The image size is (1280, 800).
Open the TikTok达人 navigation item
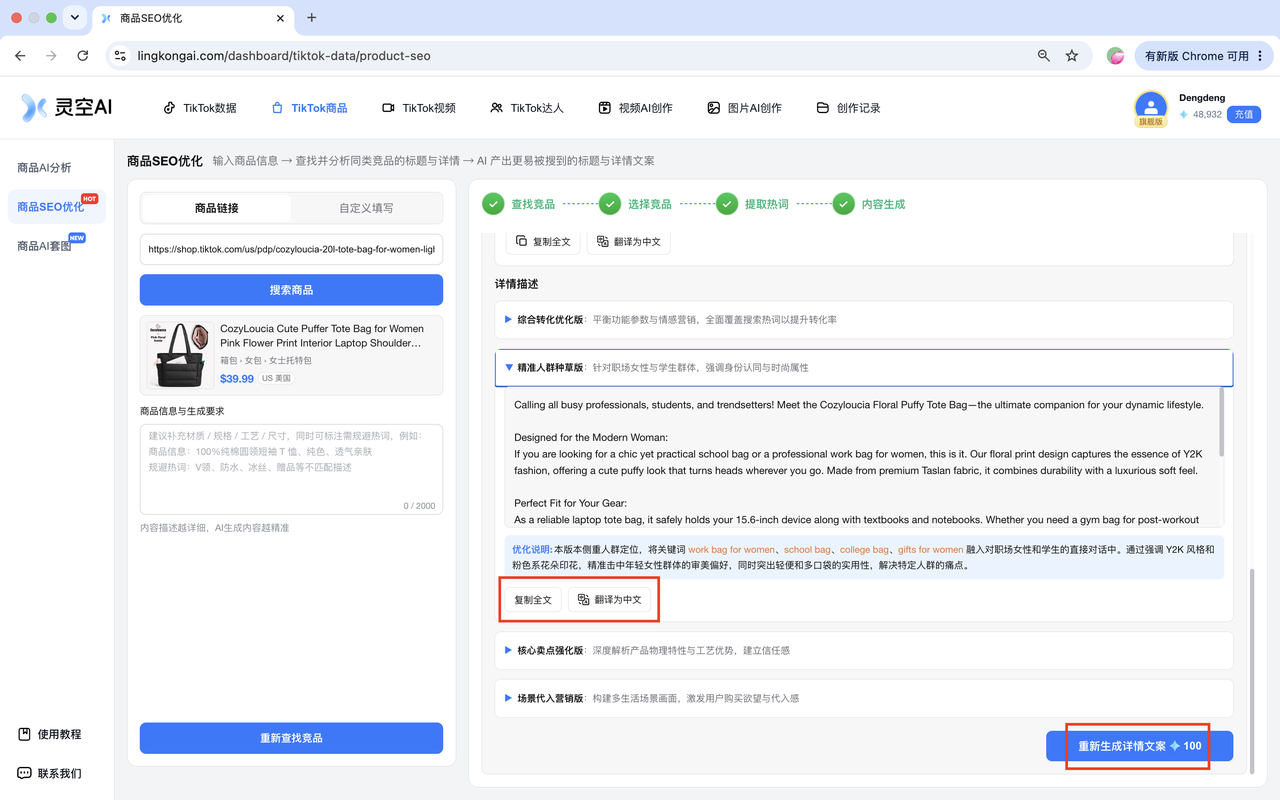[x=527, y=108]
